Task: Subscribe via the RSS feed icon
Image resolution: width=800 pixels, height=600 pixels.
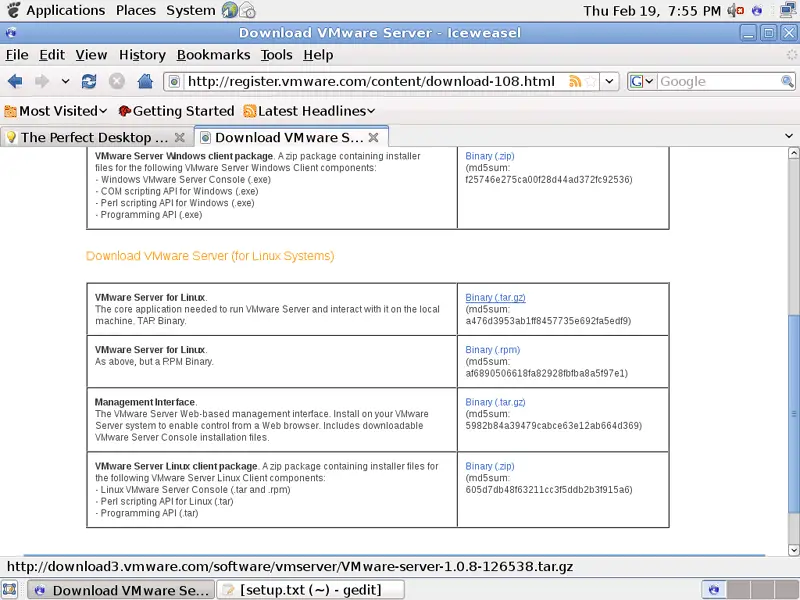Action: pos(575,82)
